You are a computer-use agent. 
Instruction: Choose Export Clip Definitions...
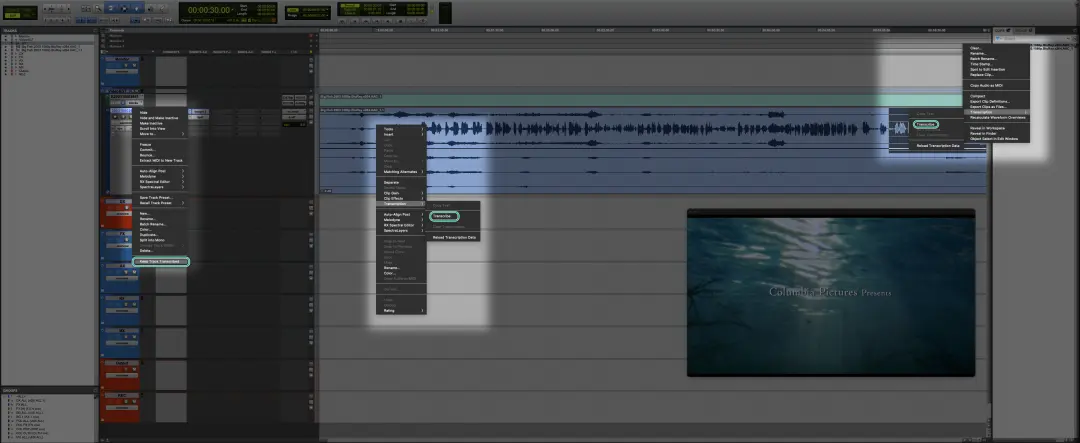point(996,102)
